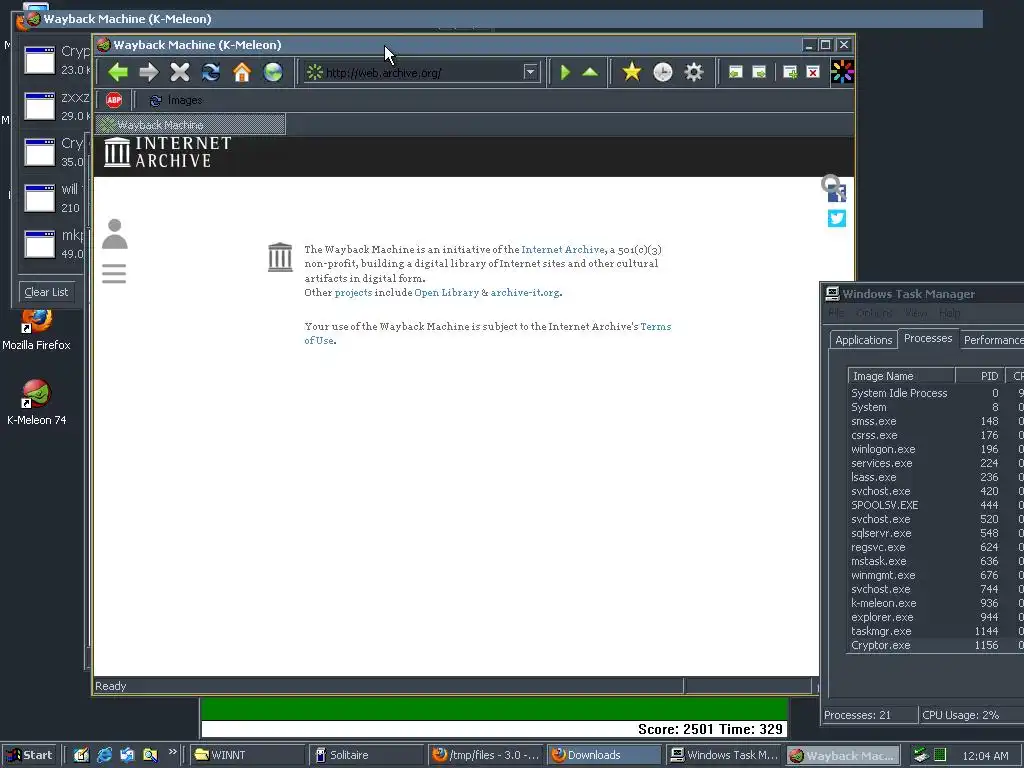The width and height of the screenshot is (1024, 768).
Task: Click the green Go play arrow
Action: pyautogui.click(x=566, y=72)
